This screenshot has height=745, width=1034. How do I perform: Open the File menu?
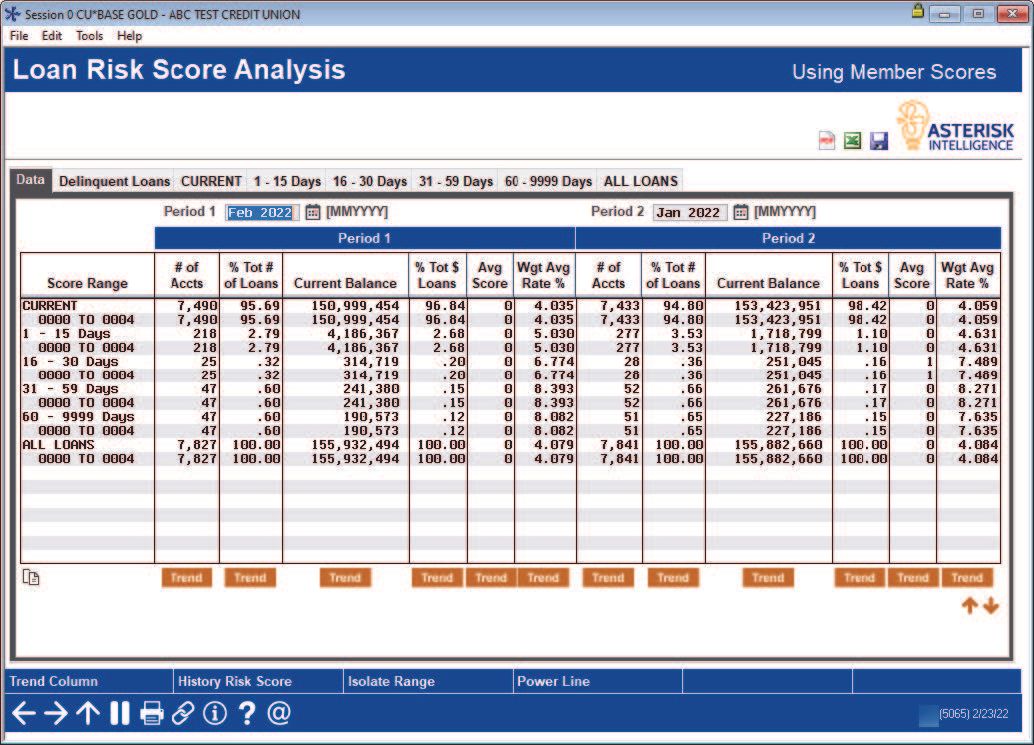pyautogui.click(x=18, y=36)
